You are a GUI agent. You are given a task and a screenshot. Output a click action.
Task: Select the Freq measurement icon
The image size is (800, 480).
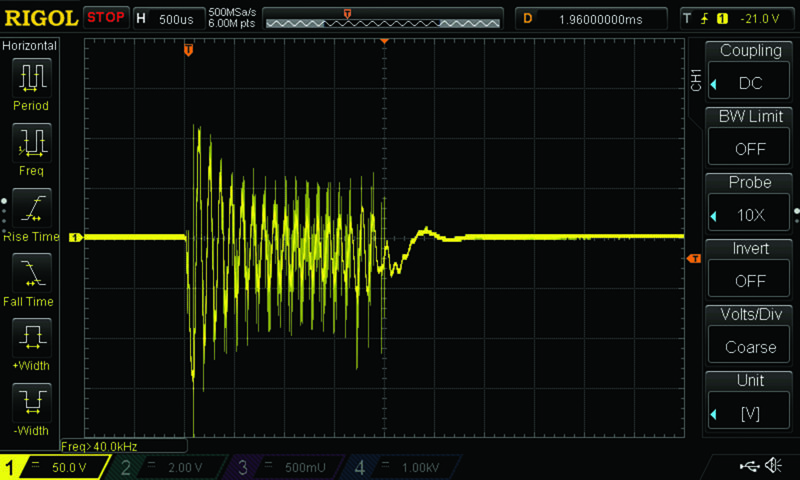[30, 143]
